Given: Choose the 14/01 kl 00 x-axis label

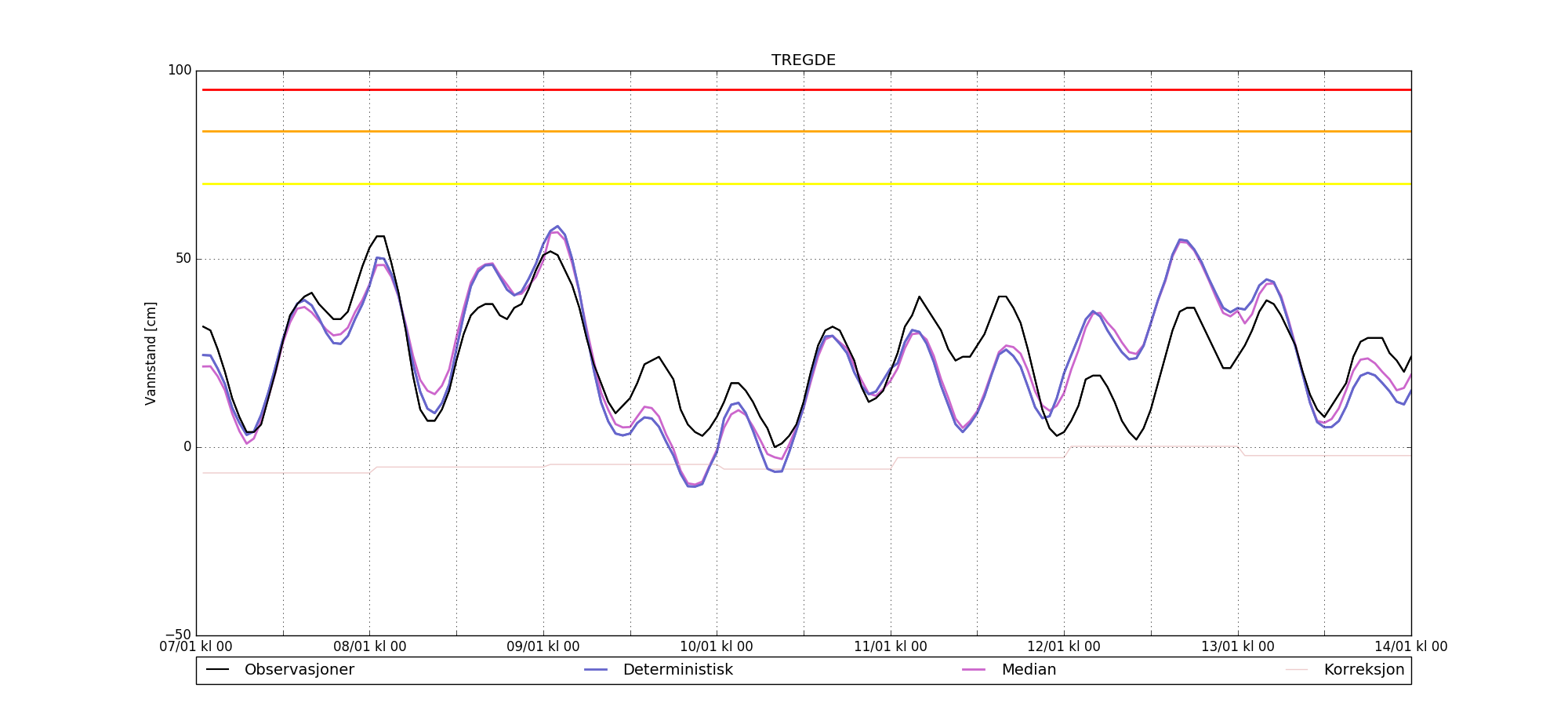Looking at the screenshot, I should coord(1410,647).
